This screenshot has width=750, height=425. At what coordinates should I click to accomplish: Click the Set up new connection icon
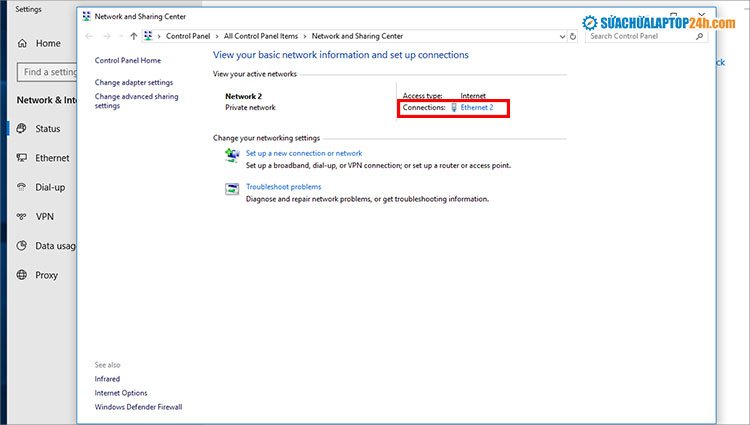(x=232, y=155)
